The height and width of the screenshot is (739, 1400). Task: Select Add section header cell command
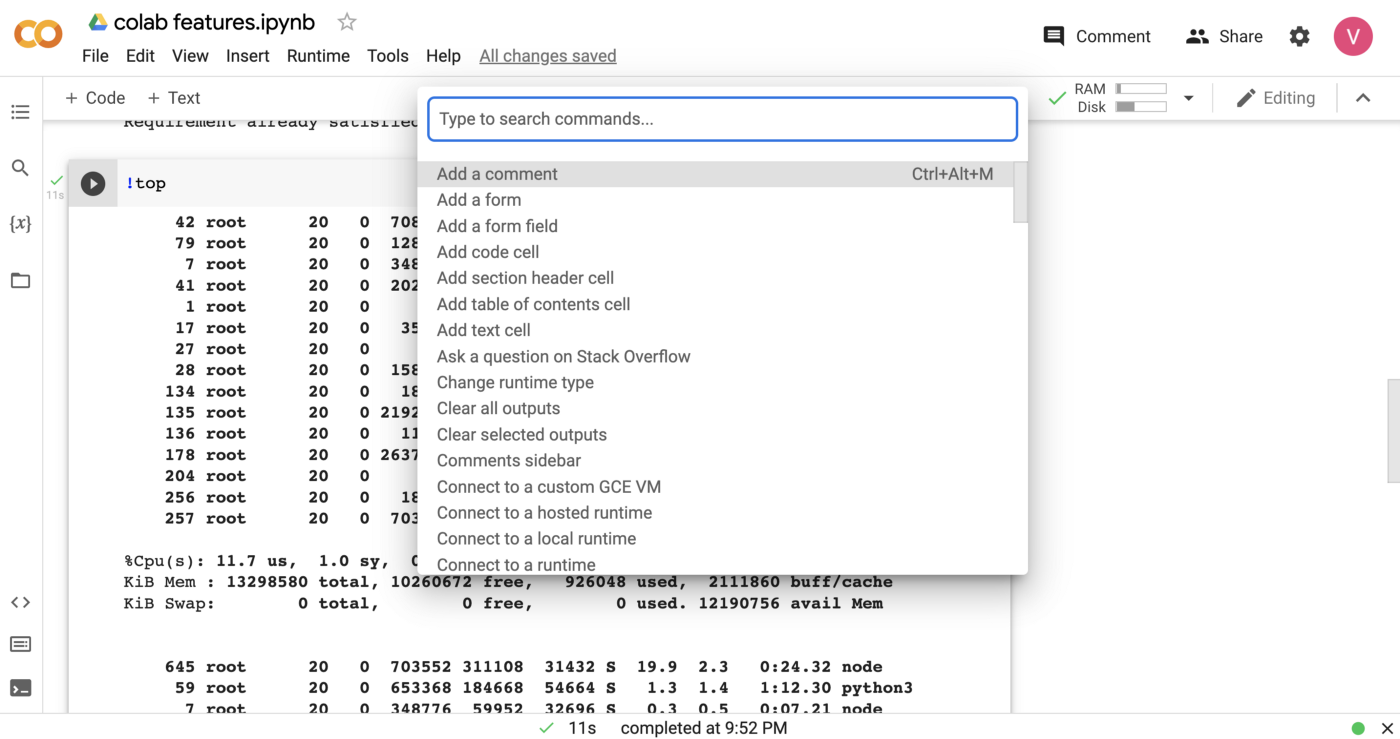715,278
